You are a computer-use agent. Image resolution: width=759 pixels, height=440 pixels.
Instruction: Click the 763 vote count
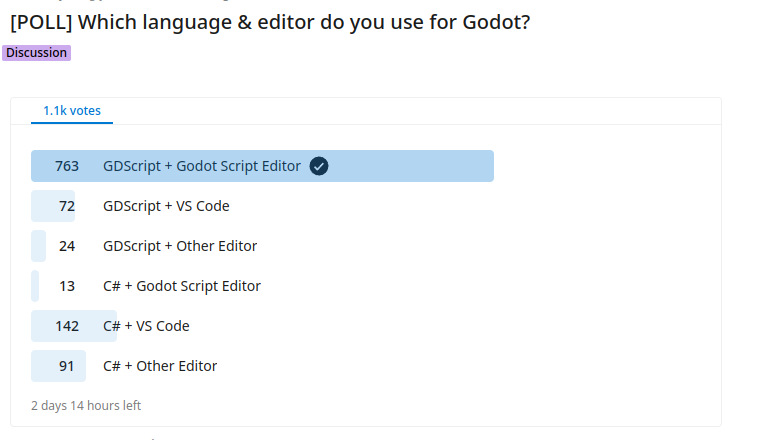67,166
